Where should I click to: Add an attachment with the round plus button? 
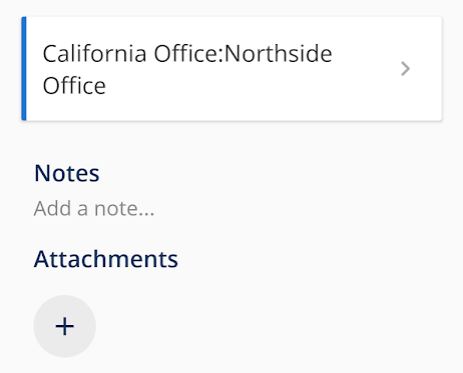click(65, 326)
